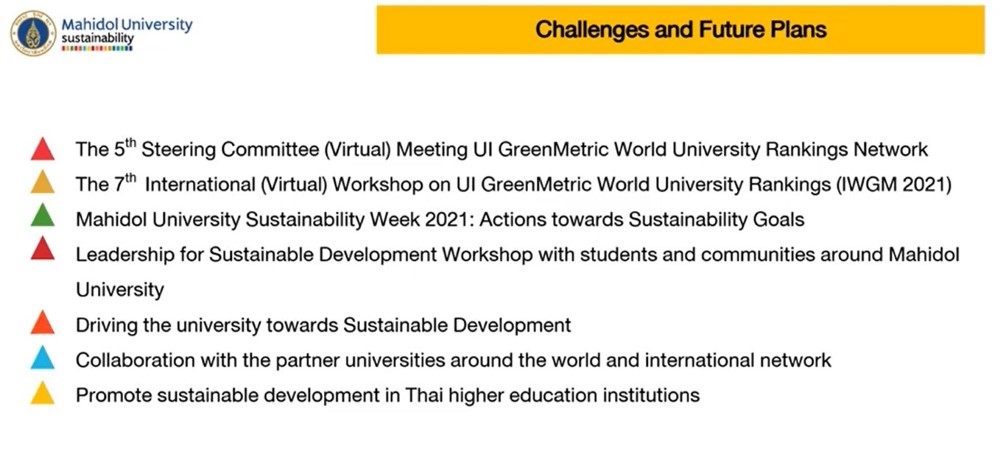Click the Mahidol University name text
The image size is (1000, 462).
tap(127, 23)
